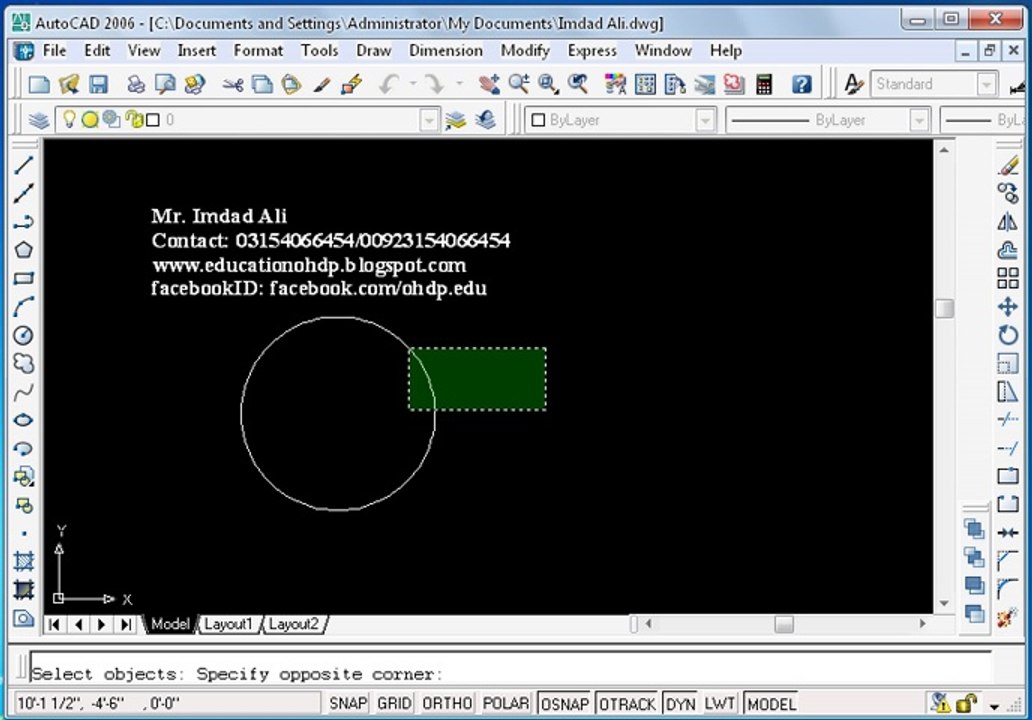Toggle OTRACK in status bar
The image size is (1032, 720).
click(627, 704)
